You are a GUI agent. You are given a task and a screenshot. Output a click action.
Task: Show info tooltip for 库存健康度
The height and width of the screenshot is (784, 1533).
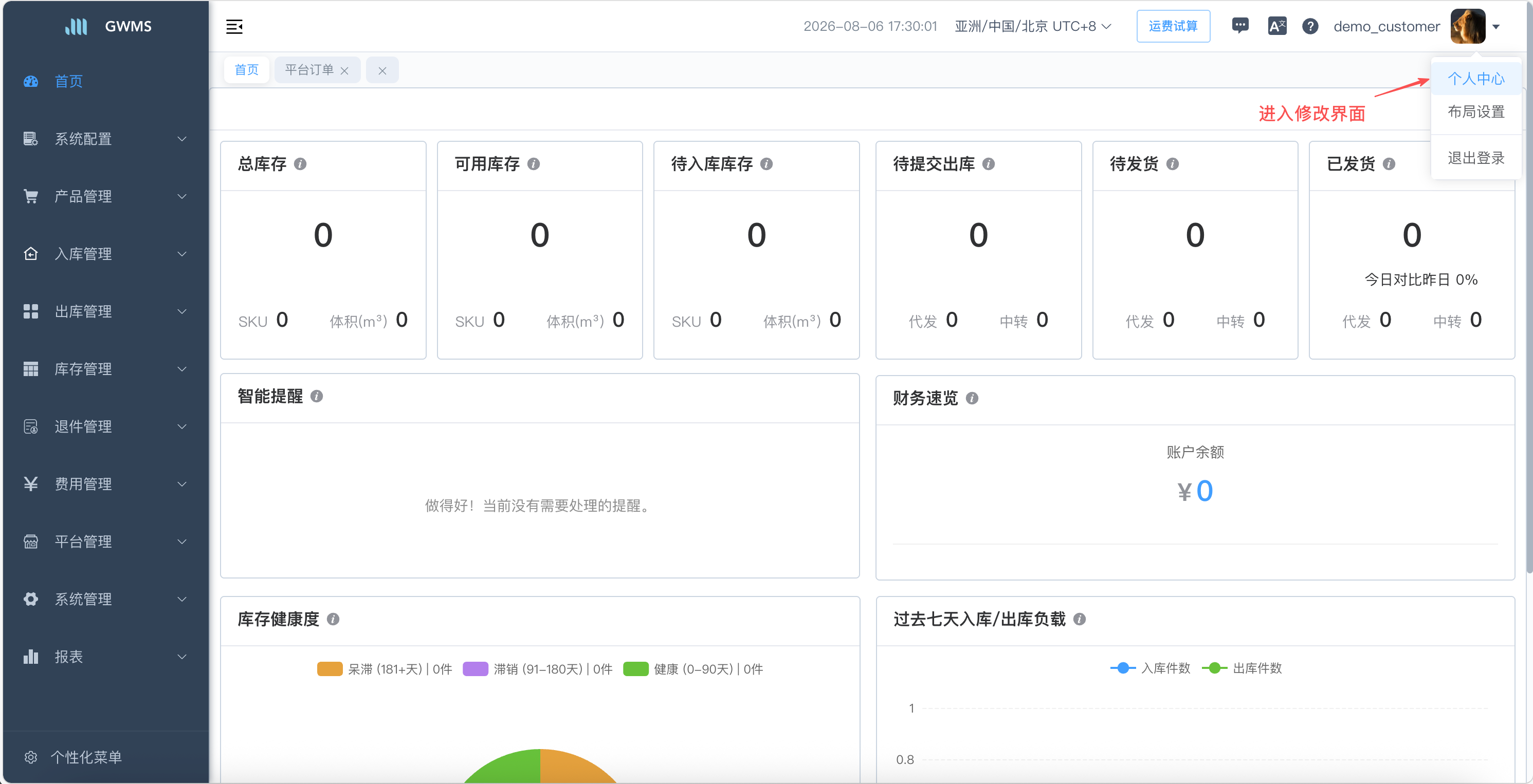point(333,619)
